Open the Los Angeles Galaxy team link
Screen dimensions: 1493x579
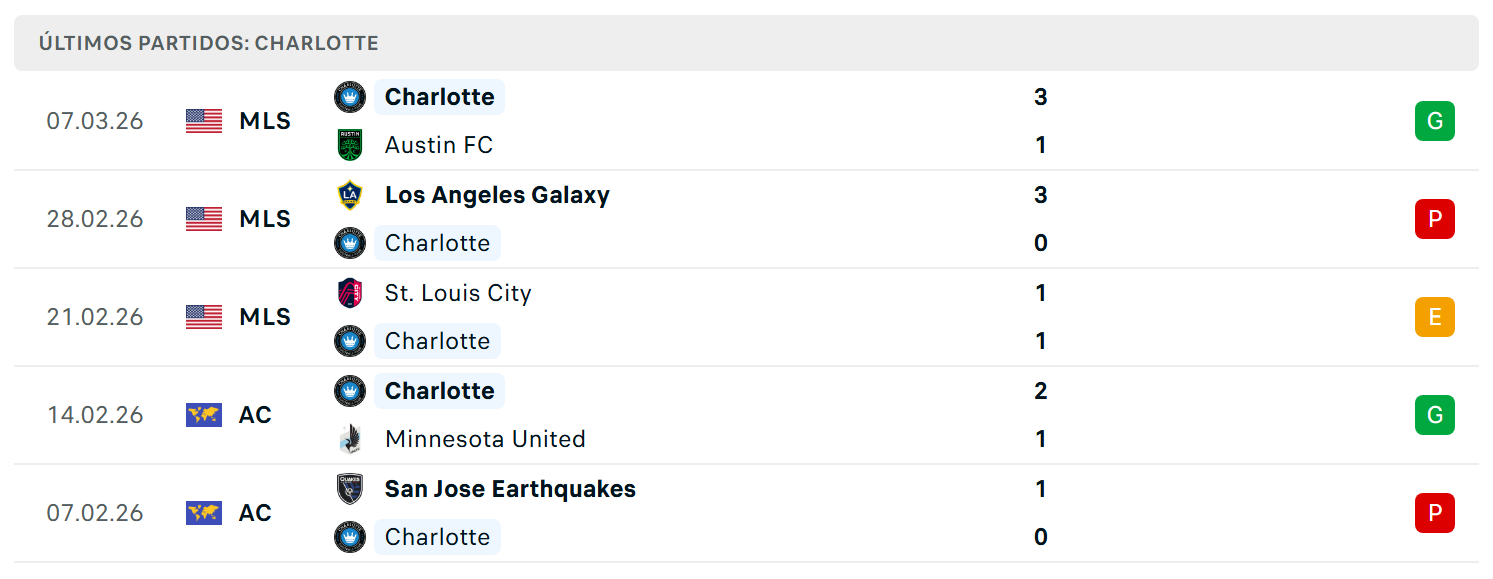pos(497,195)
